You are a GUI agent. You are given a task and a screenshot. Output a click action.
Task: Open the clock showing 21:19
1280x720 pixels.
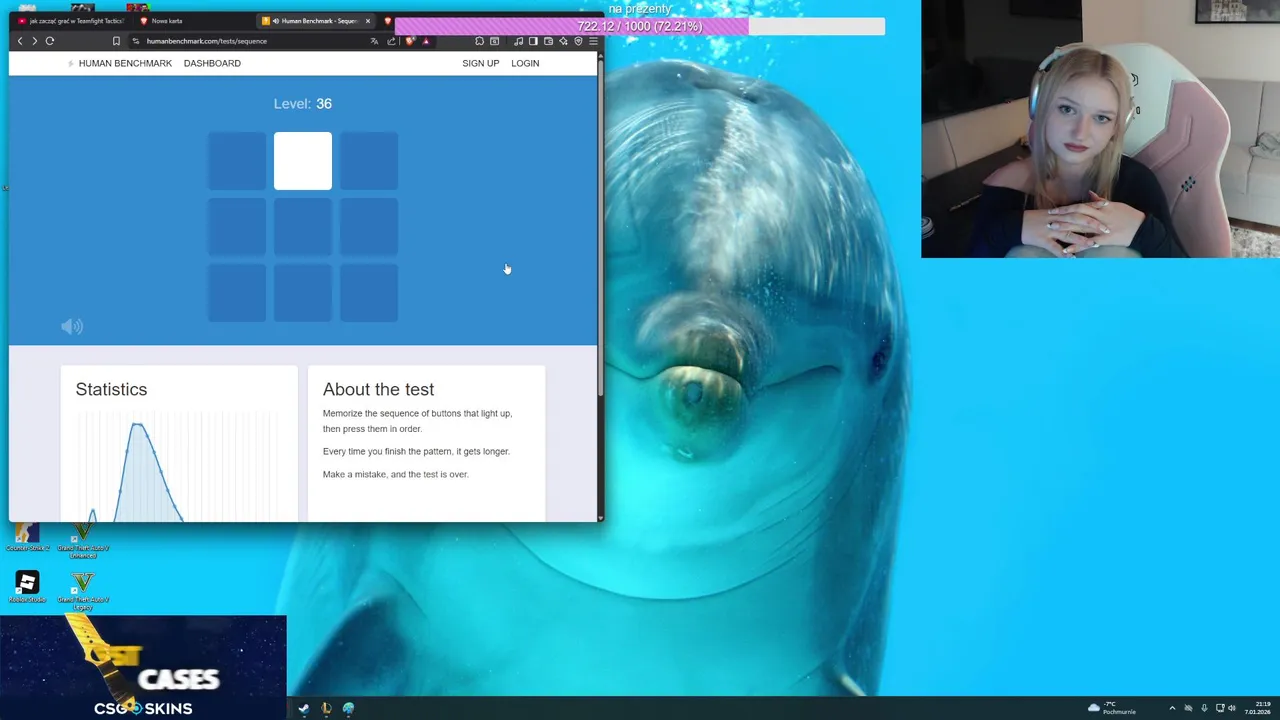pos(1258,708)
